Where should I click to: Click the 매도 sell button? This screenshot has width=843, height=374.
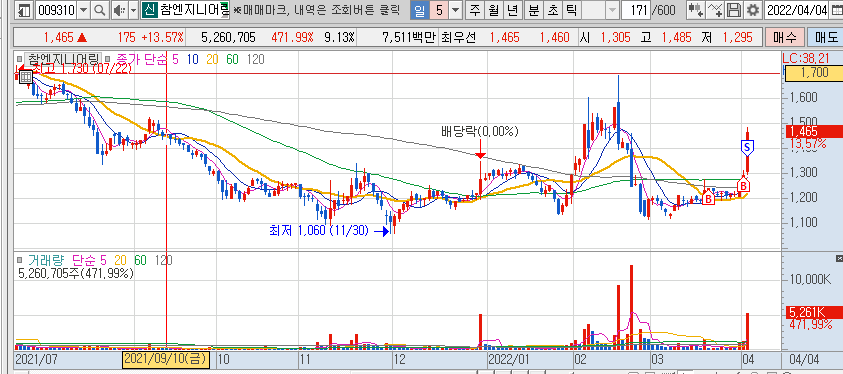click(826, 37)
